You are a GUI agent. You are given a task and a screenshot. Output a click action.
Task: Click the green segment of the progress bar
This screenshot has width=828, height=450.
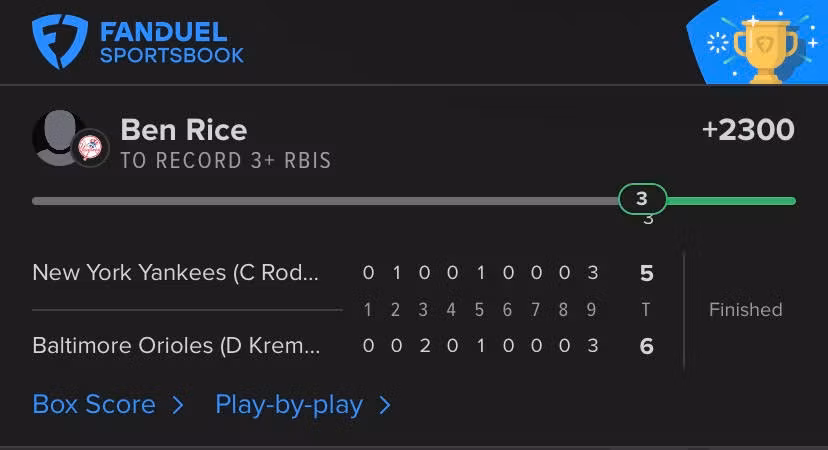[x=730, y=201]
